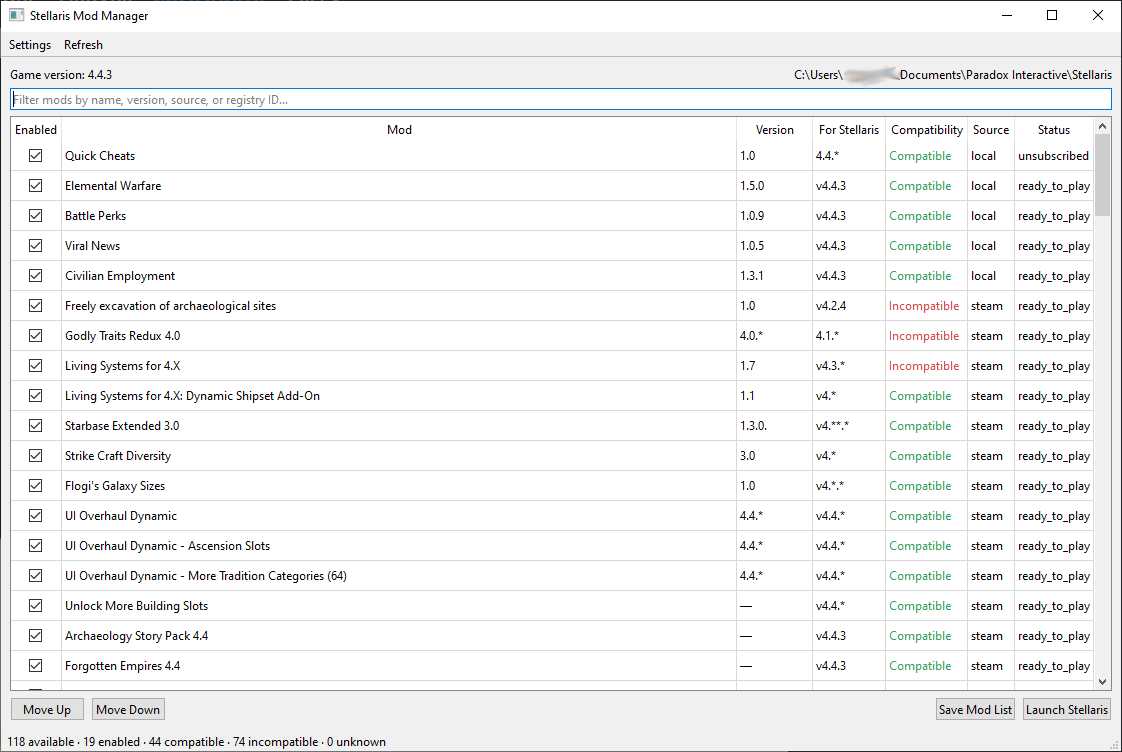Click the Game version 4.4.3 label
The width and height of the screenshot is (1122, 752).
click(61, 74)
